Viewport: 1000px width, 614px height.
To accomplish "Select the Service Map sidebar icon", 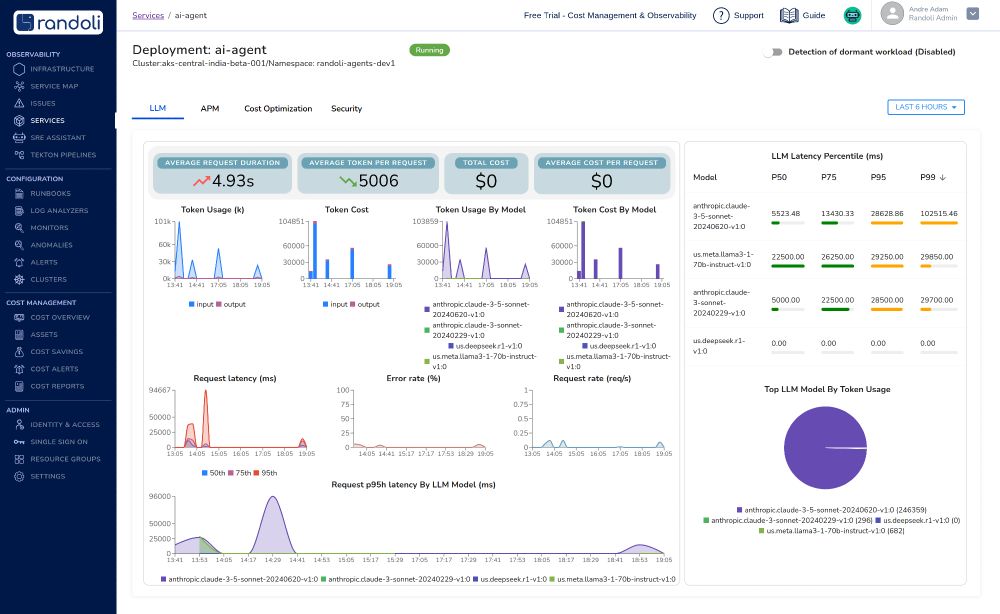I will coord(17,86).
